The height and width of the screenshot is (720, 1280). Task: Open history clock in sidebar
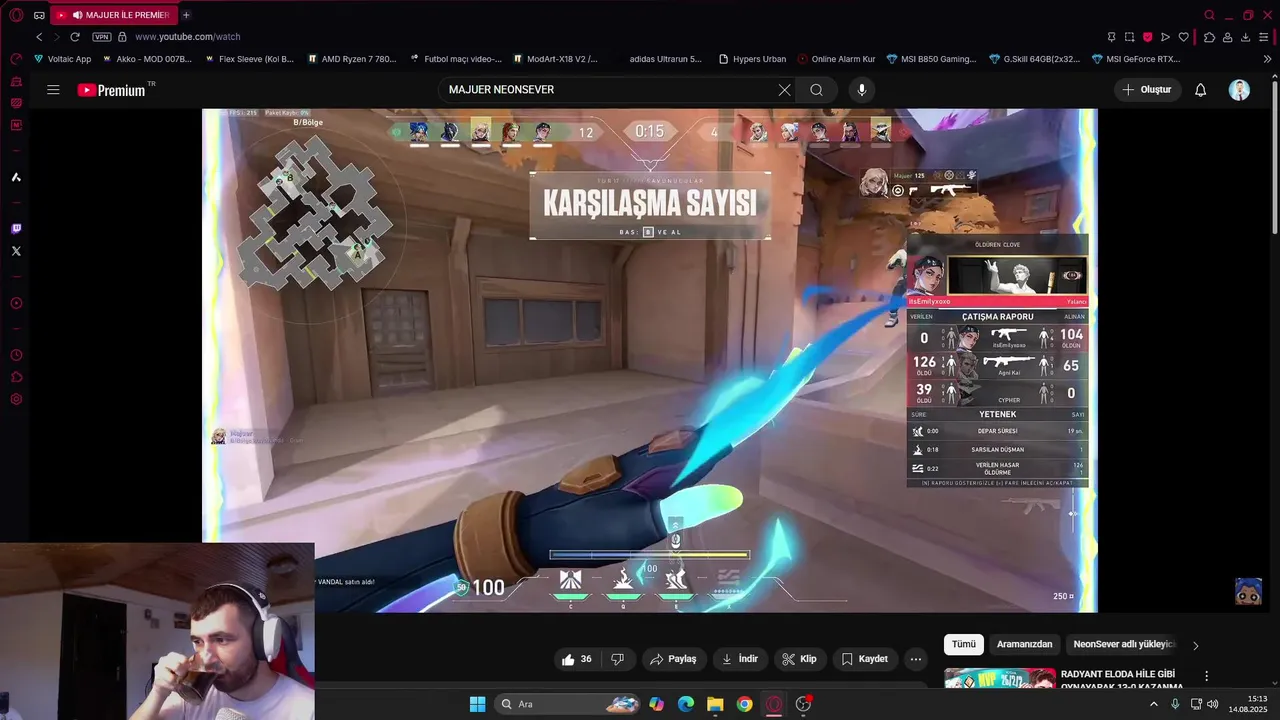(x=16, y=355)
